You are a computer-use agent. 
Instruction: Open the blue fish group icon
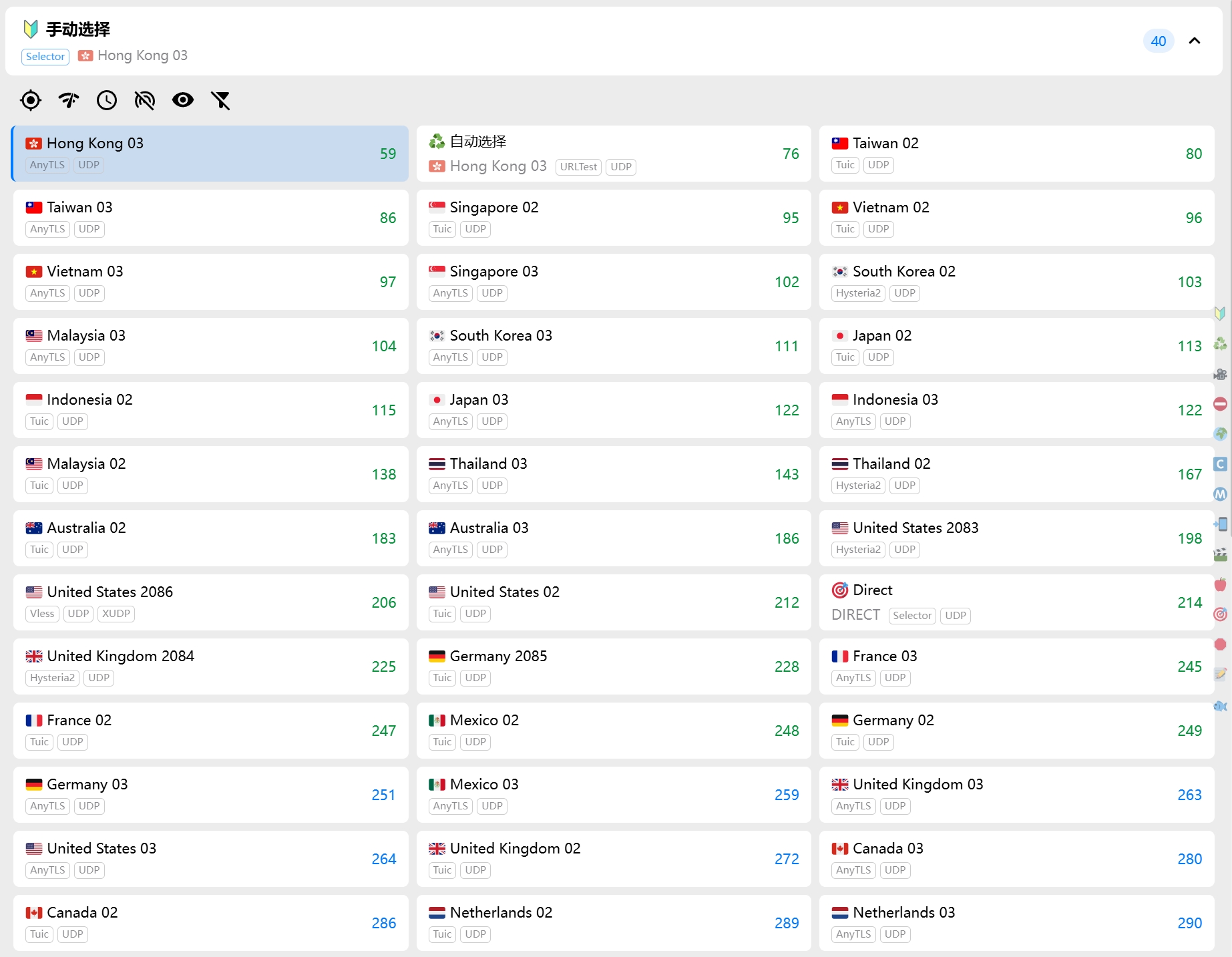tap(1220, 706)
